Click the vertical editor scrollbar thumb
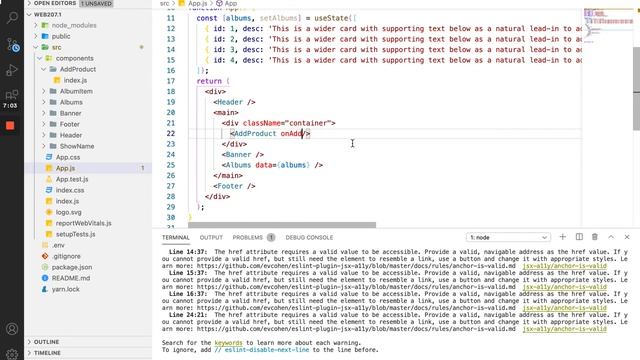Image resolution: width=640 pixels, height=360 pixels. pos(636,88)
